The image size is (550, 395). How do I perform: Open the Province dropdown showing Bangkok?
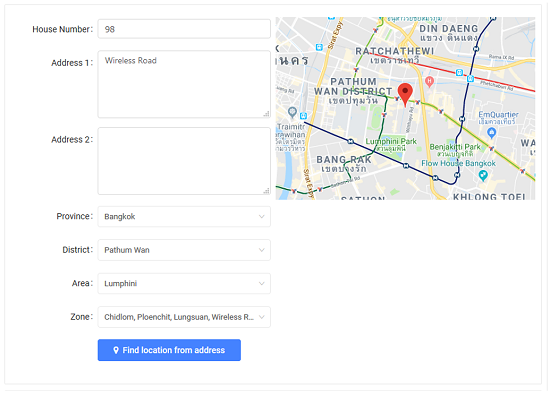(x=184, y=216)
